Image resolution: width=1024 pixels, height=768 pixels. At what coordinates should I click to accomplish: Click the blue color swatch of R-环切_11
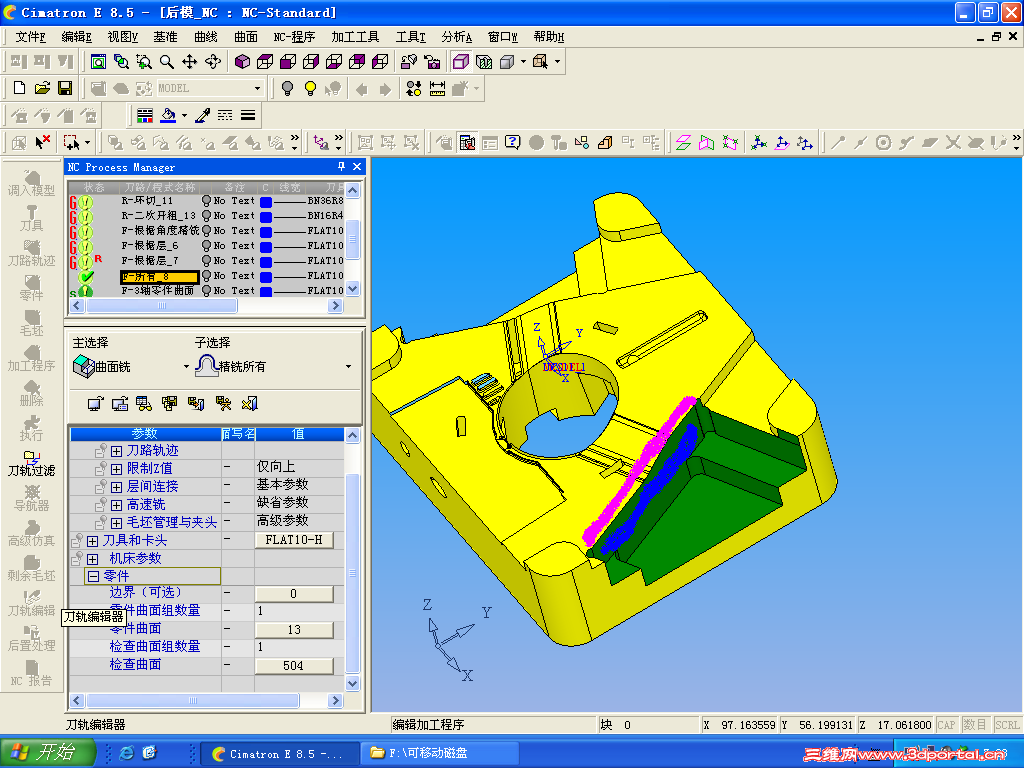point(266,201)
